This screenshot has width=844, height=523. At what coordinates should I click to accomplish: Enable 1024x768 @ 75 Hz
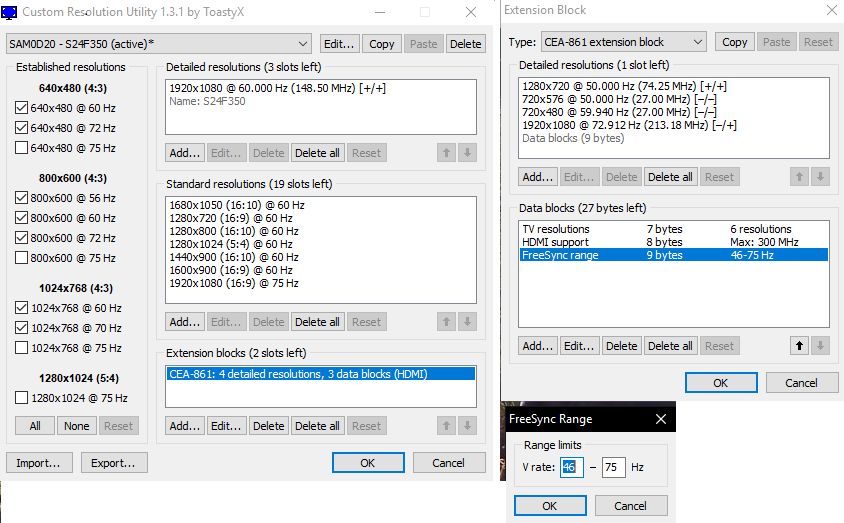click(x=21, y=348)
